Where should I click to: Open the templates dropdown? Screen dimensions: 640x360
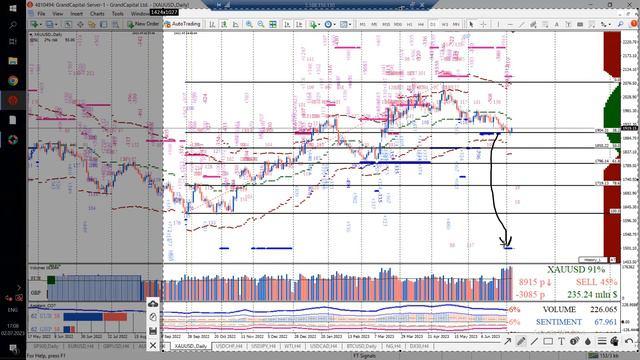[x=345, y=24]
